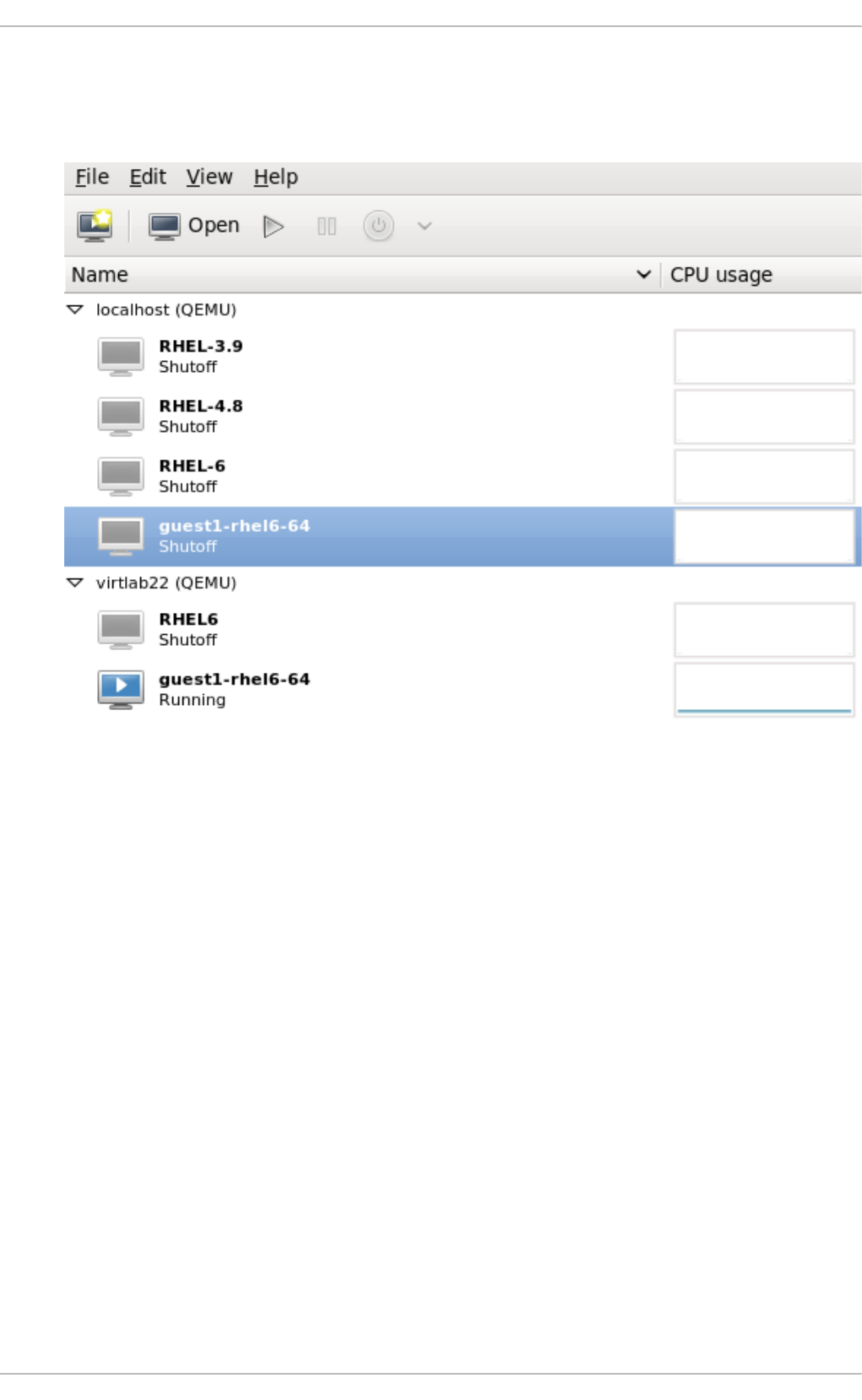Click the RHEL-6 monitor icon
This screenshot has width=862, height=1400.
[x=120, y=476]
